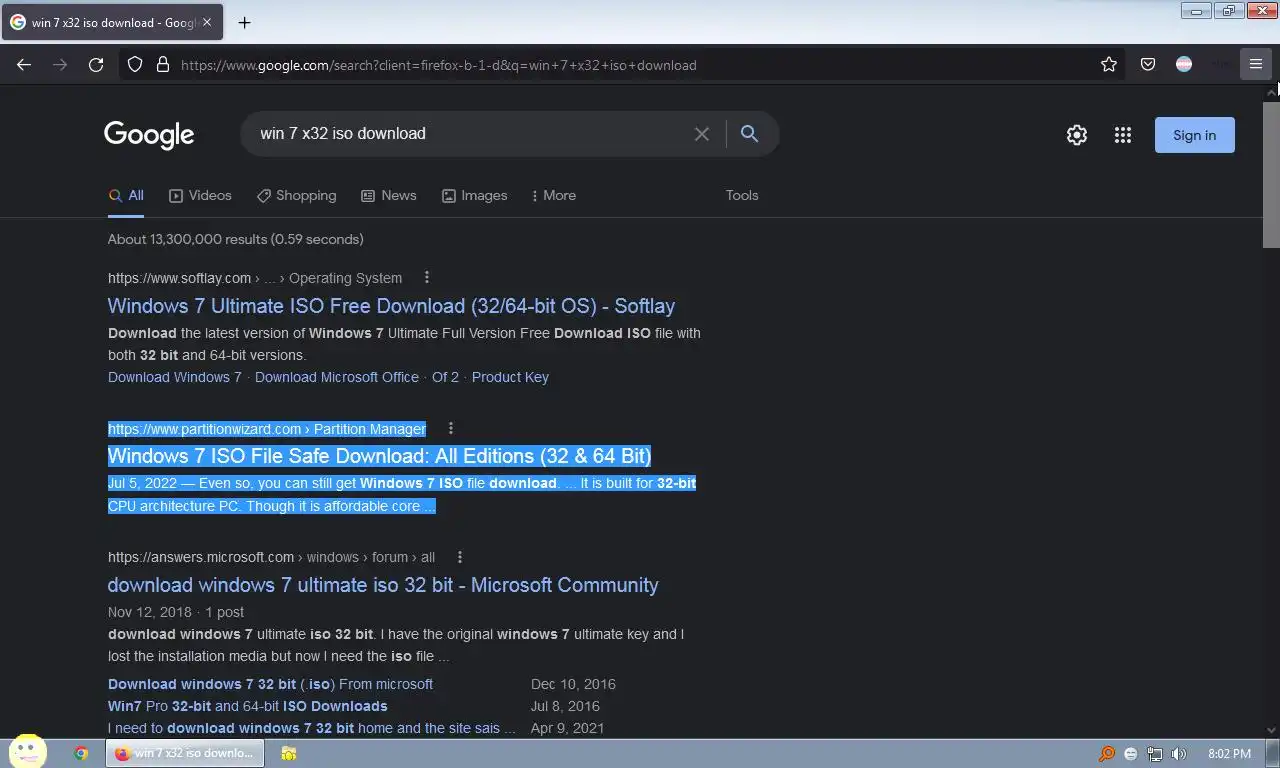The image size is (1280, 768).
Task: Click the Google search query box
Action: pyautogui.click(x=470, y=134)
